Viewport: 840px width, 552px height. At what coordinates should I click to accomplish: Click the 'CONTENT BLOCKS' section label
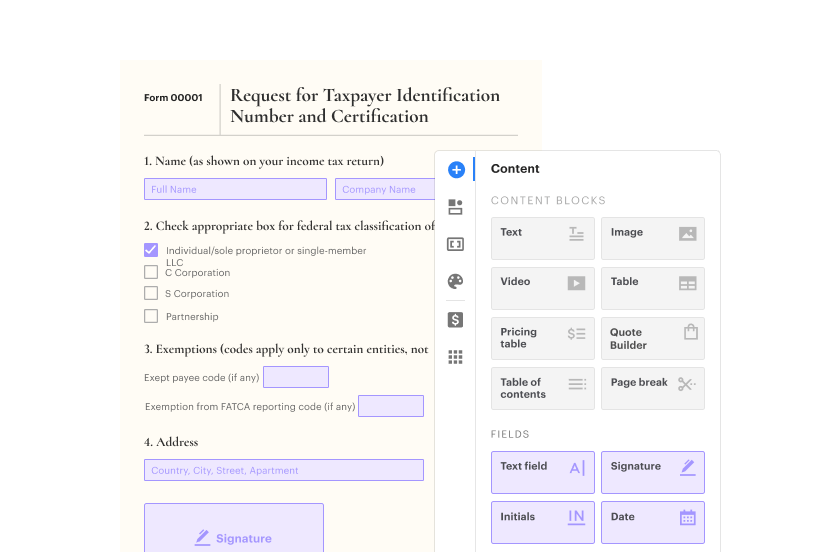point(548,200)
